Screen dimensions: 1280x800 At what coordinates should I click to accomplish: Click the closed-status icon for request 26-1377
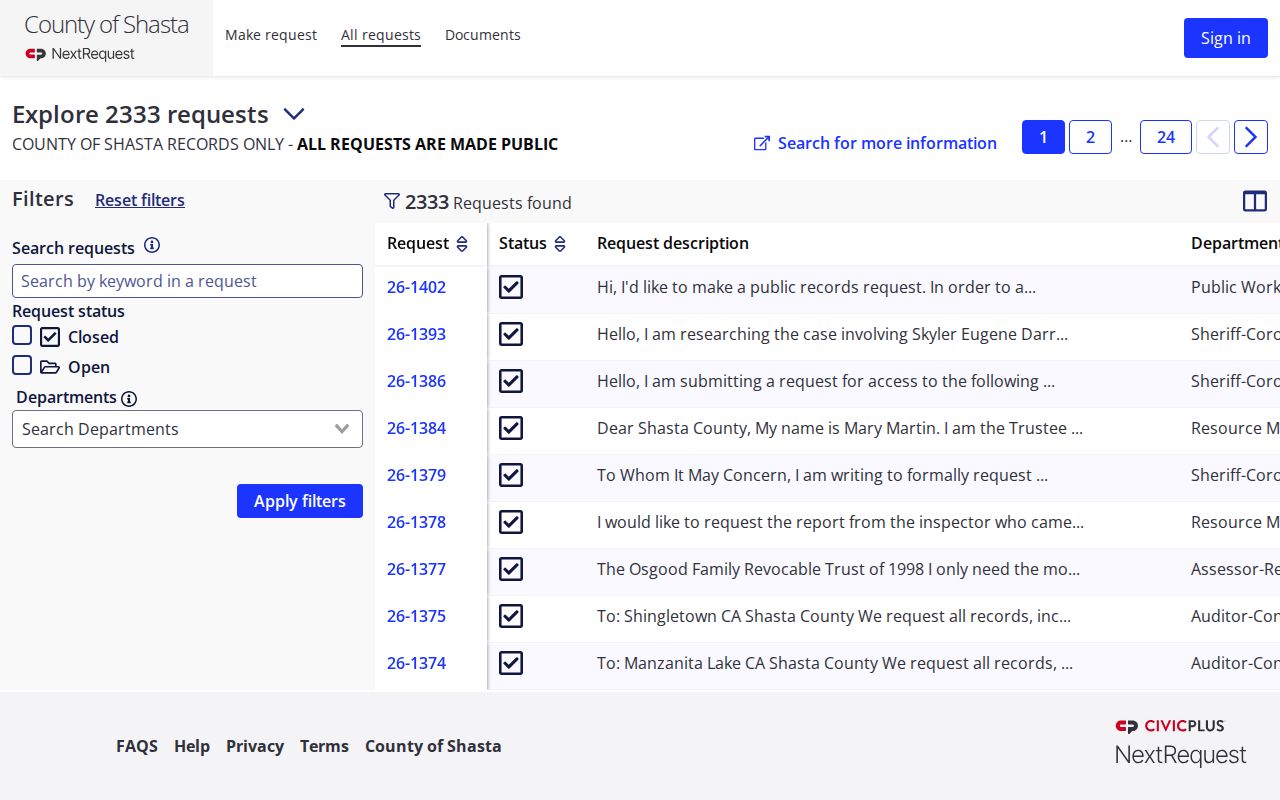(x=511, y=569)
